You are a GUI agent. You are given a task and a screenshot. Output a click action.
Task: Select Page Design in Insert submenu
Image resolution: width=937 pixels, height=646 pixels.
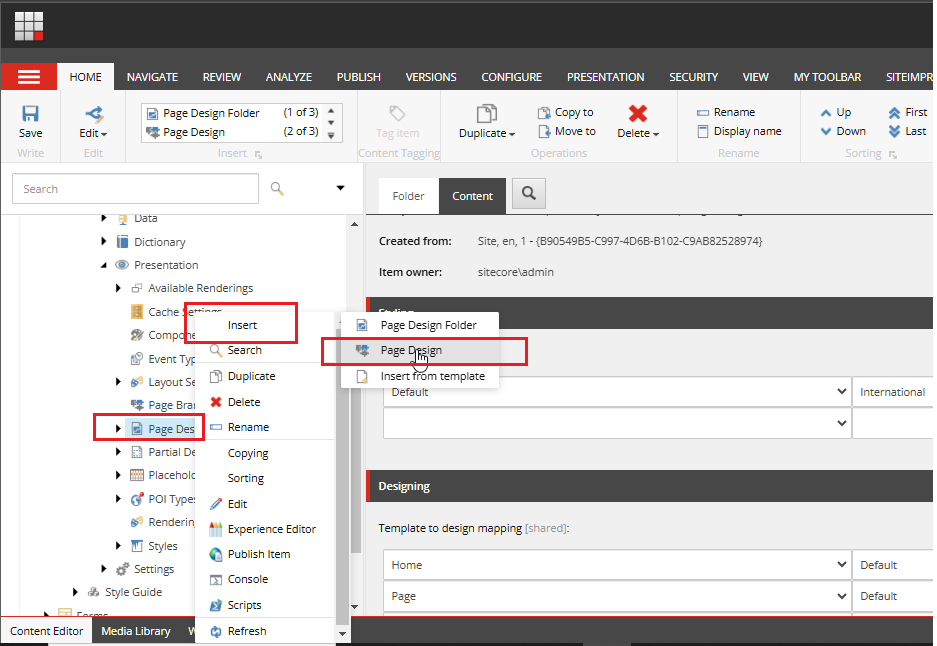tap(411, 350)
